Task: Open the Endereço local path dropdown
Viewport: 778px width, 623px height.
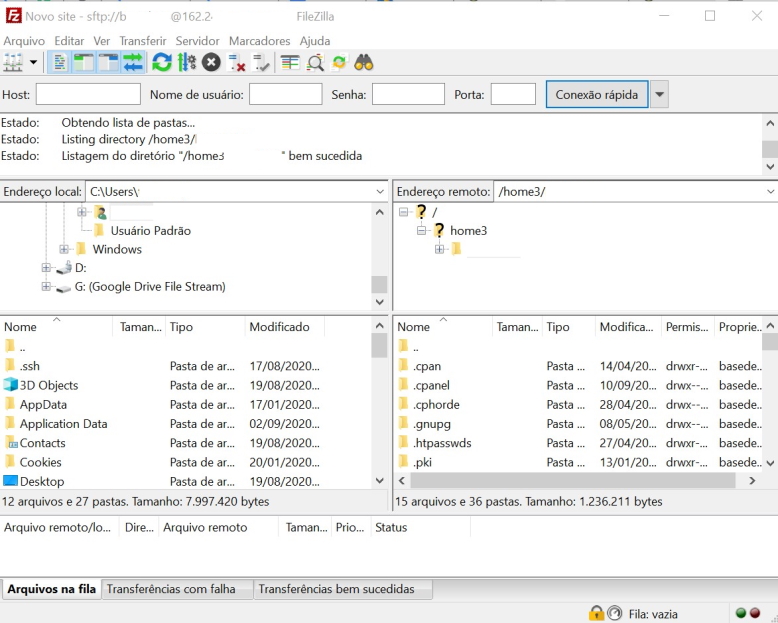Action: [380, 191]
